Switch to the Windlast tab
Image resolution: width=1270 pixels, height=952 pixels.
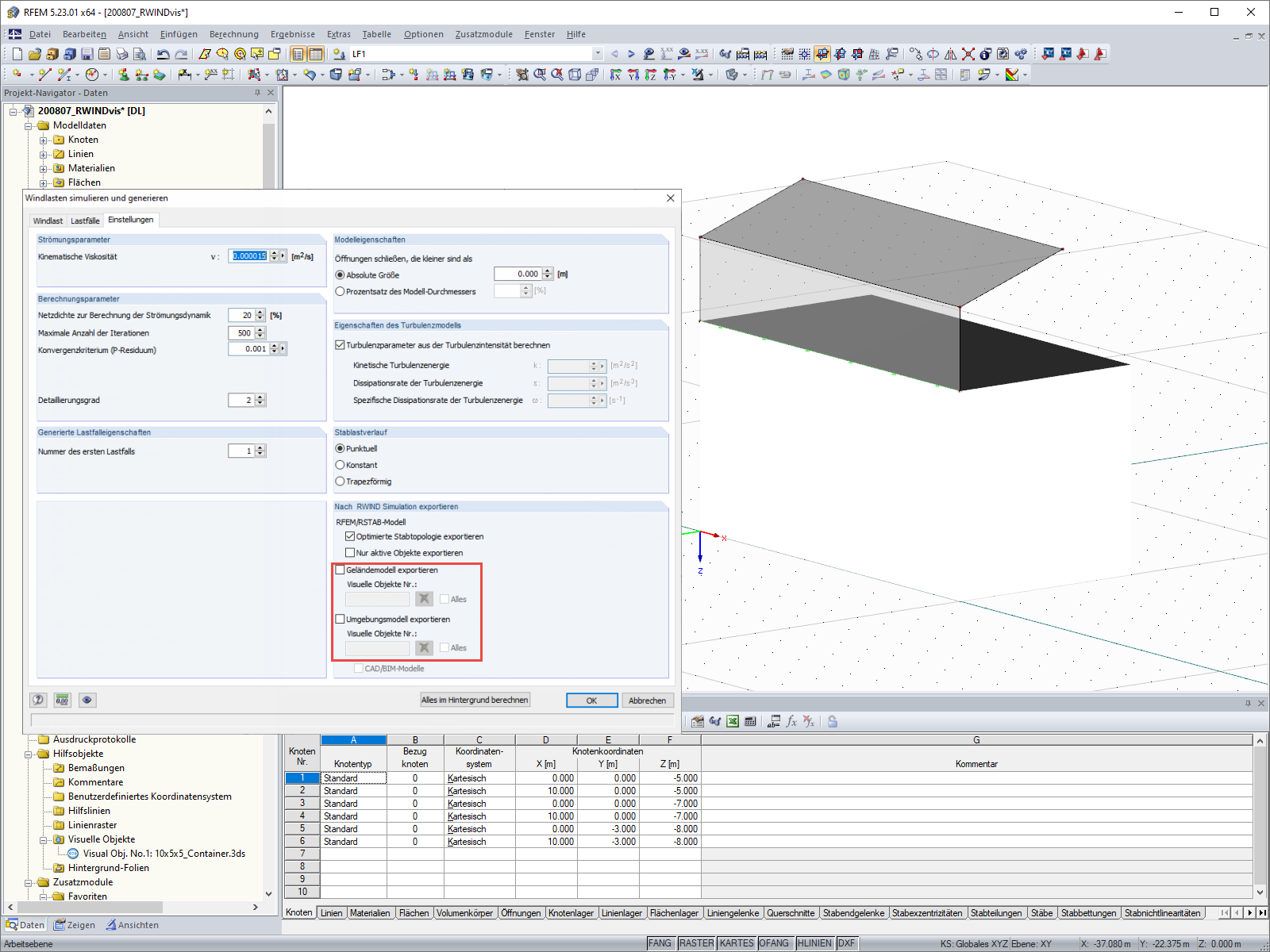48,220
